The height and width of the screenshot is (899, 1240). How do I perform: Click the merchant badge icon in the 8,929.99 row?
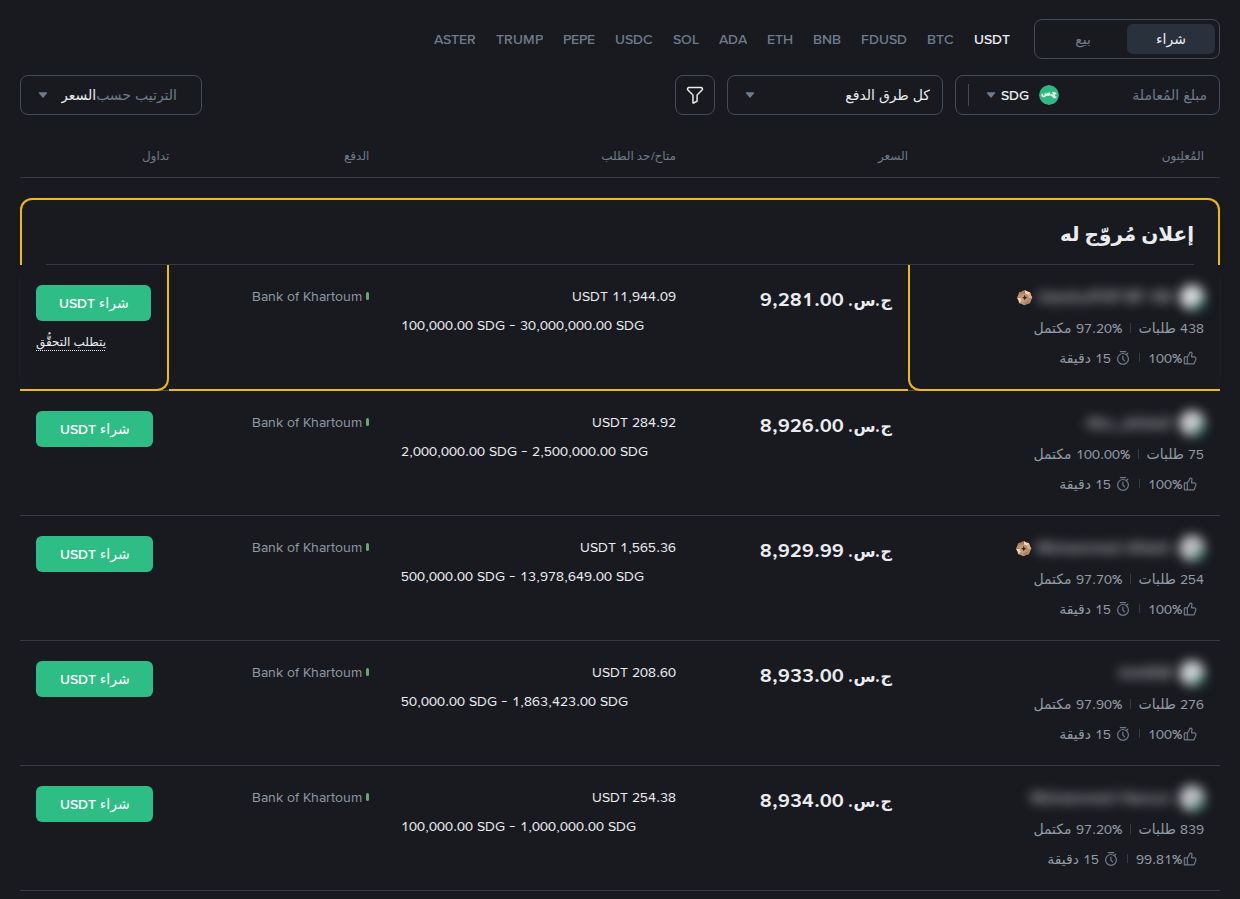pyautogui.click(x=1023, y=548)
